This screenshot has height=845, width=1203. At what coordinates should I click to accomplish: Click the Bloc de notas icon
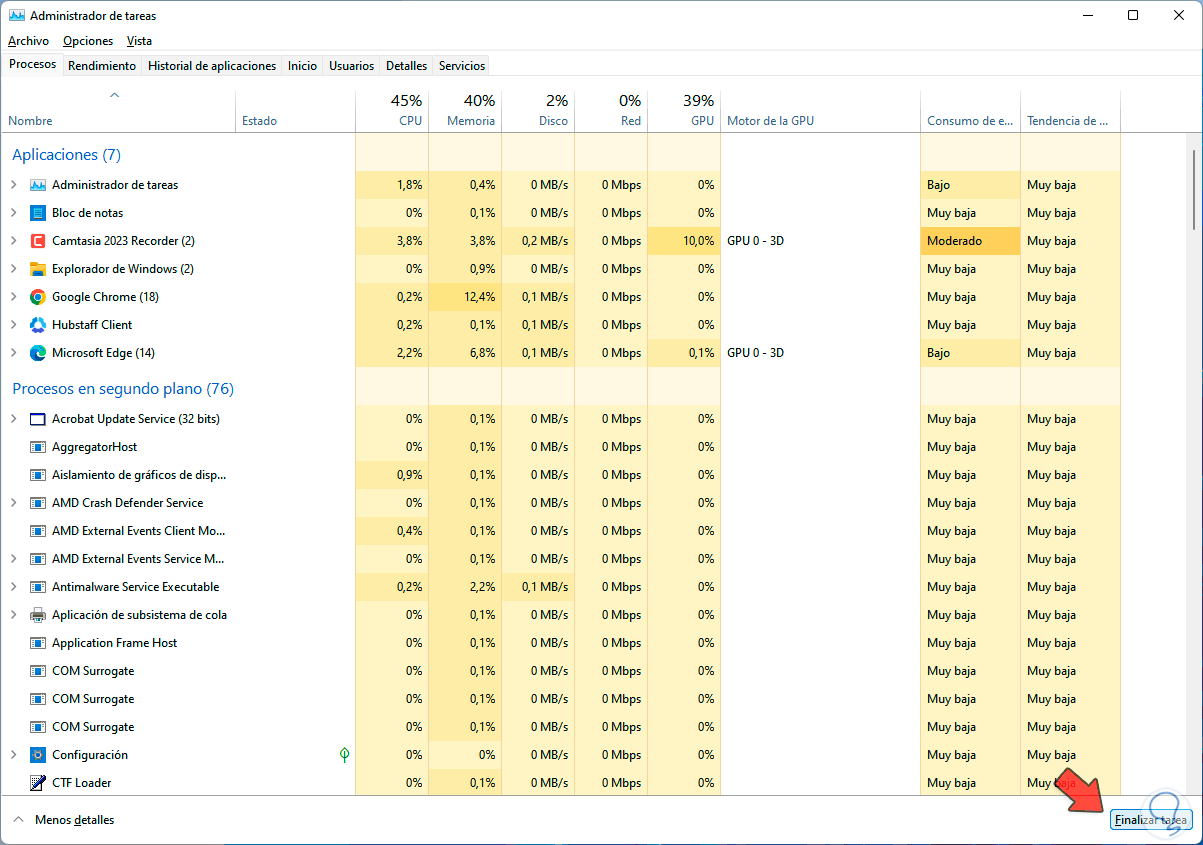pyautogui.click(x=38, y=213)
